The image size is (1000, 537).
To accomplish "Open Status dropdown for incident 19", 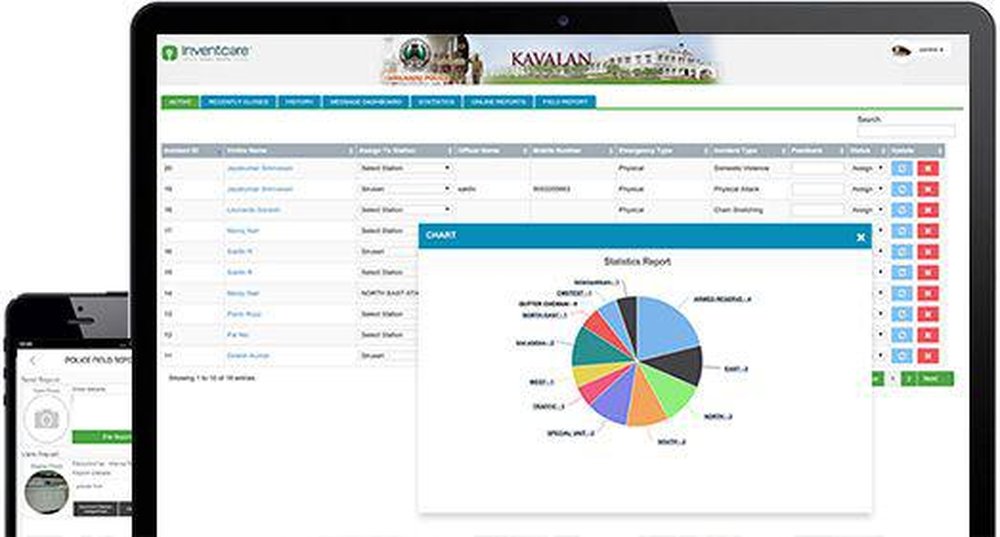I will 867,189.
